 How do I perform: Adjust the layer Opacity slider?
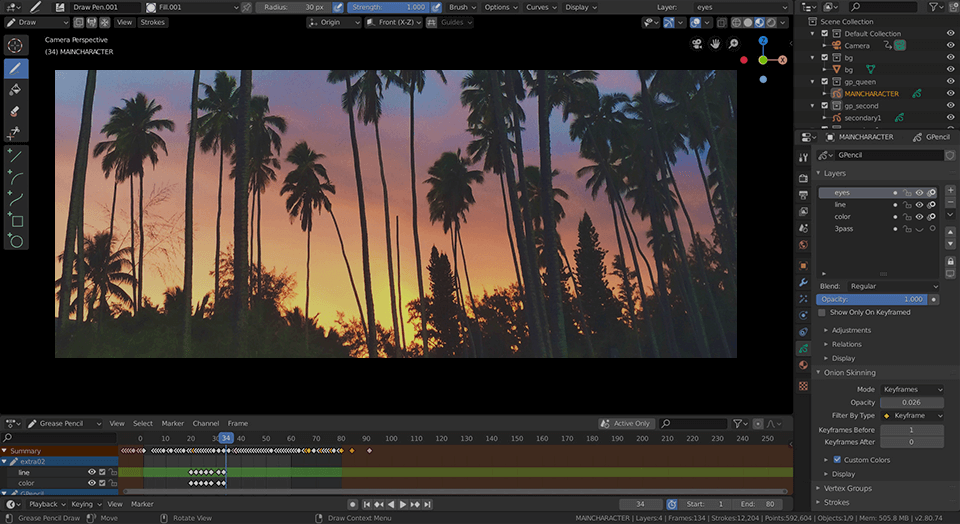[872, 299]
